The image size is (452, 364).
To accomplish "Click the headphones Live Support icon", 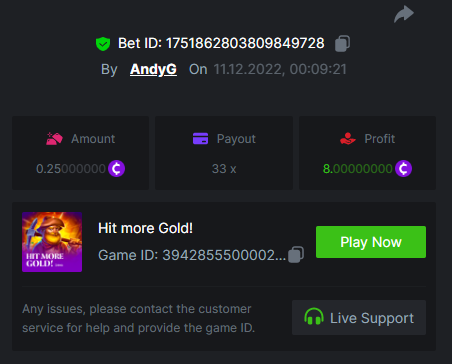I will (x=314, y=317).
